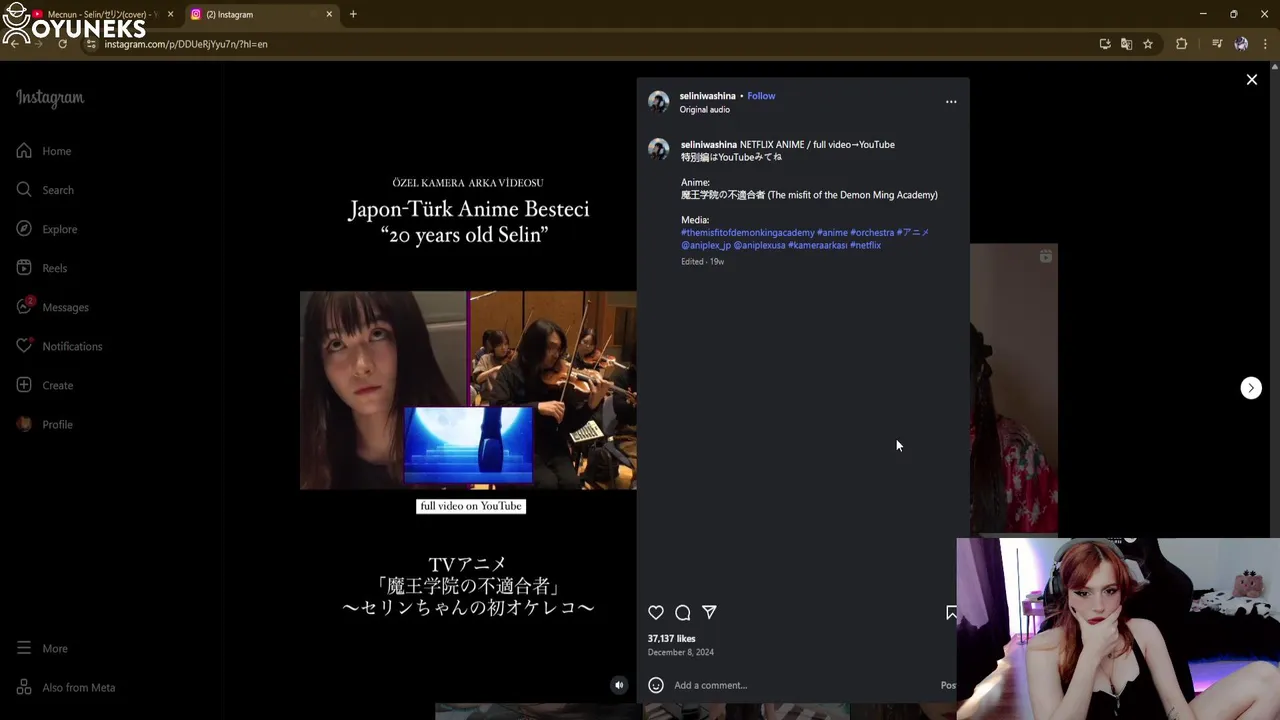Select the (2) Instagram browser tab
The width and height of the screenshot is (1280, 720).
pyautogui.click(x=260, y=14)
